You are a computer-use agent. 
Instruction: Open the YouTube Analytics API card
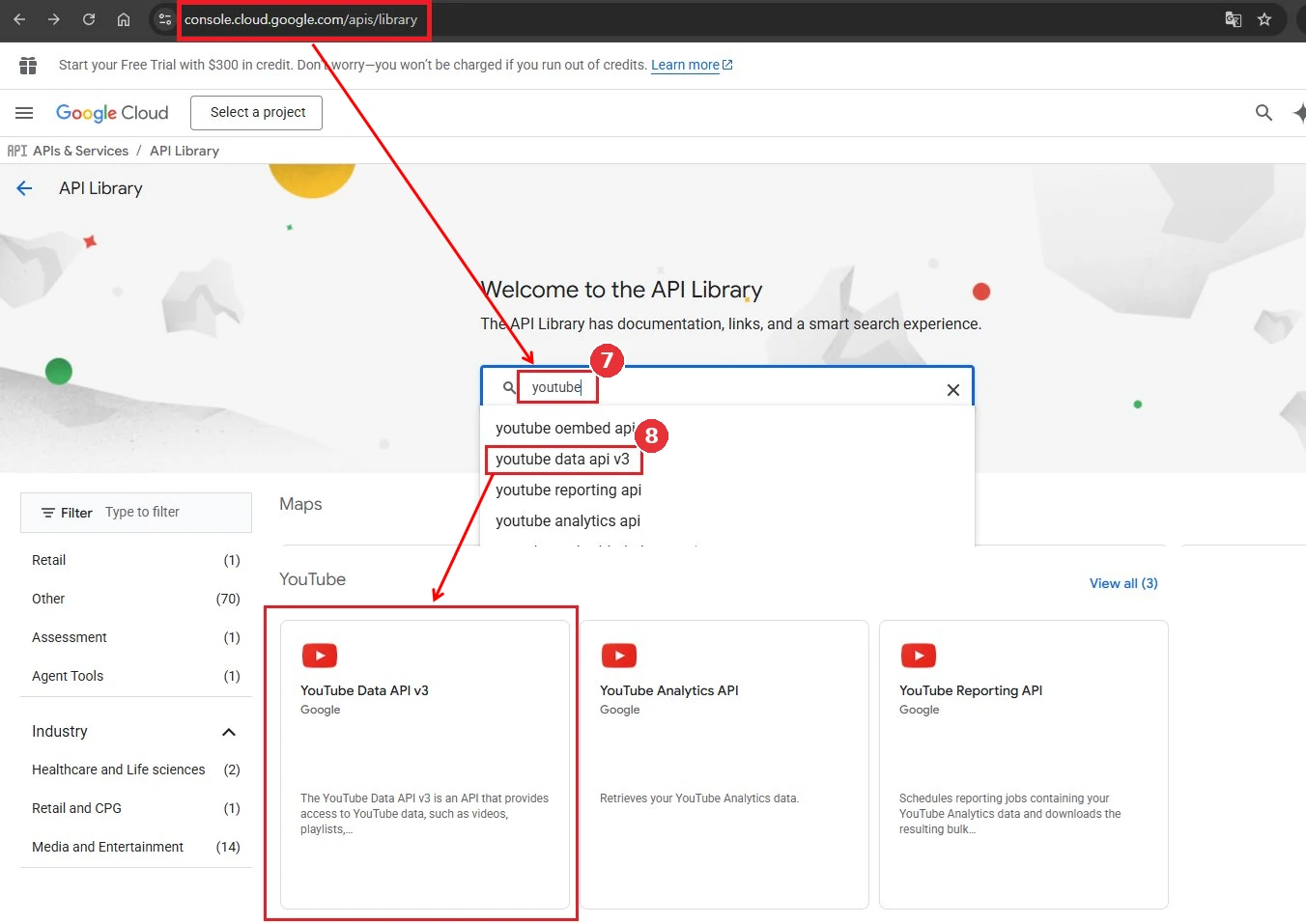pyautogui.click(x=724, y=765)
